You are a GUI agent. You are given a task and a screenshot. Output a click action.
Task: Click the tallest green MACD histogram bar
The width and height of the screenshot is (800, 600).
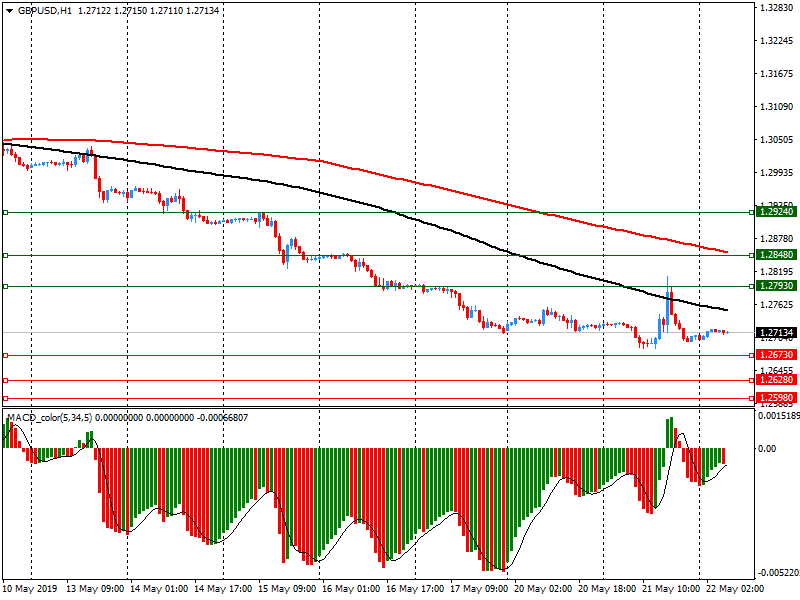pos(671,433)
